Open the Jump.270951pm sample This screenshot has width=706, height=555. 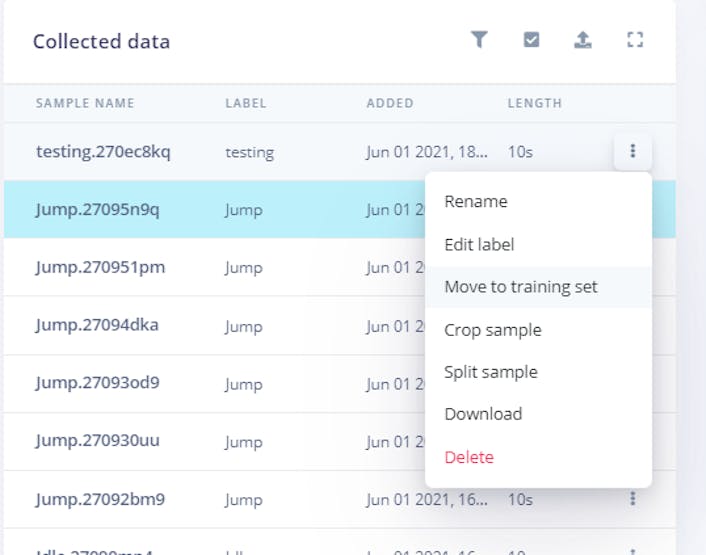point(100,268)
